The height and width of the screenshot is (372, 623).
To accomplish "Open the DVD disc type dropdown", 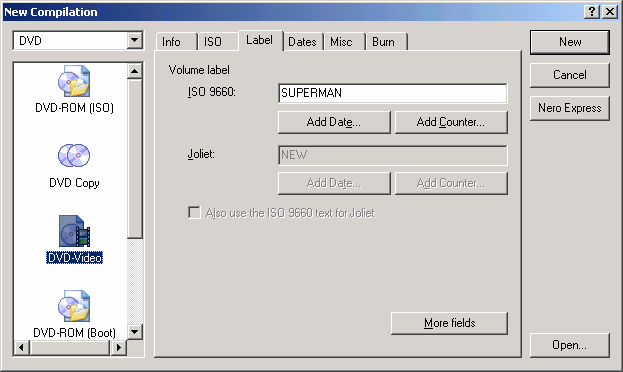I will [135, 40].
